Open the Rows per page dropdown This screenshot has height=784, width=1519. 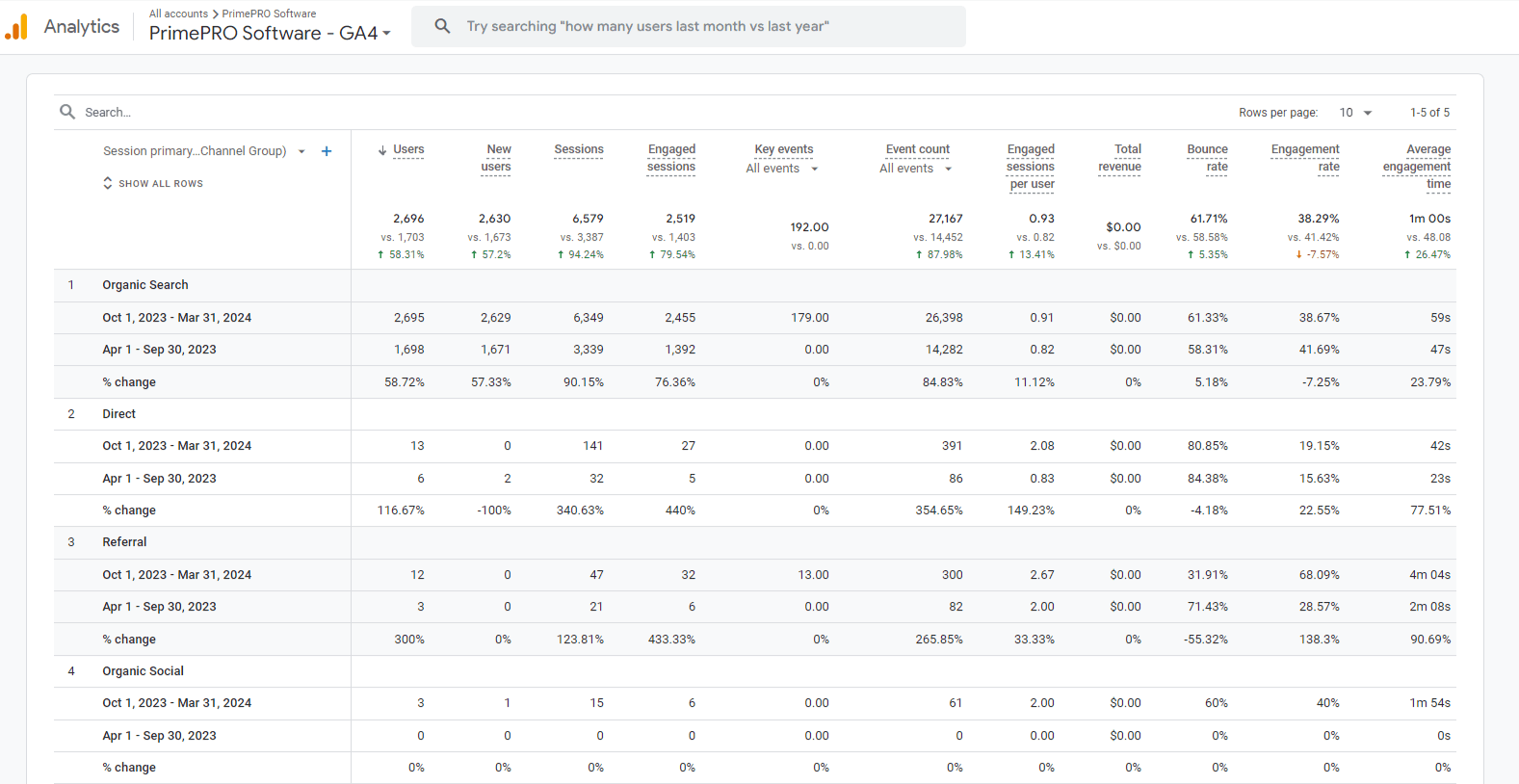pos(1354,113)
